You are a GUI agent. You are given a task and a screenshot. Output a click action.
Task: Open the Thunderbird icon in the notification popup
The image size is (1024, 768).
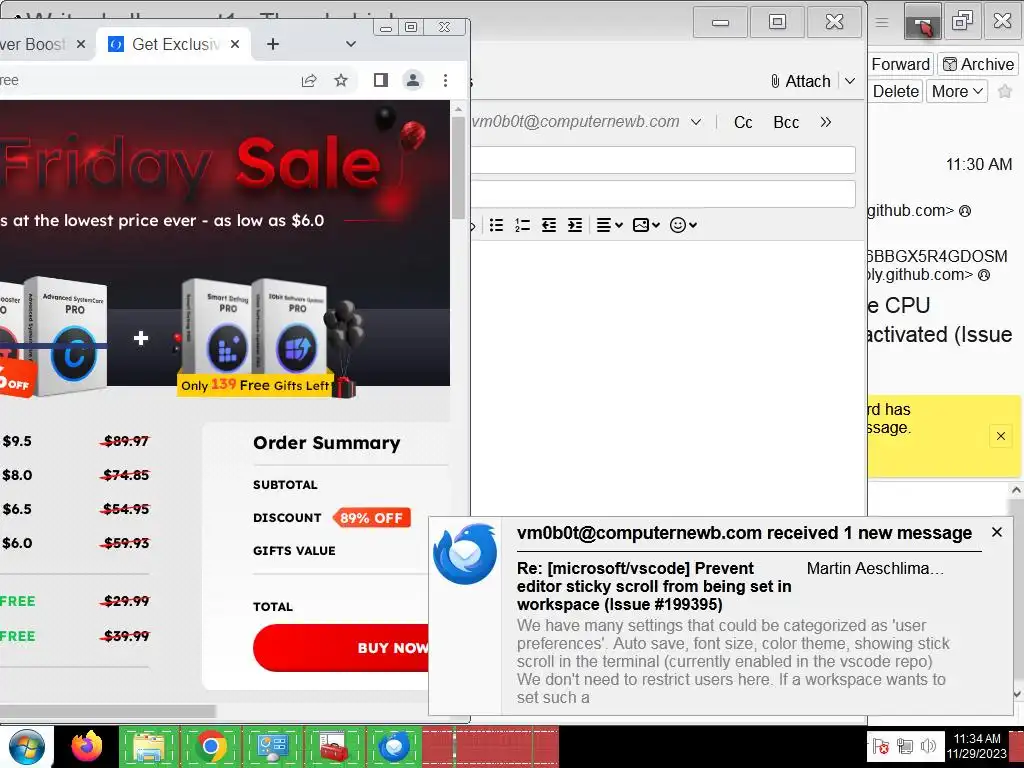coord(465,554)
